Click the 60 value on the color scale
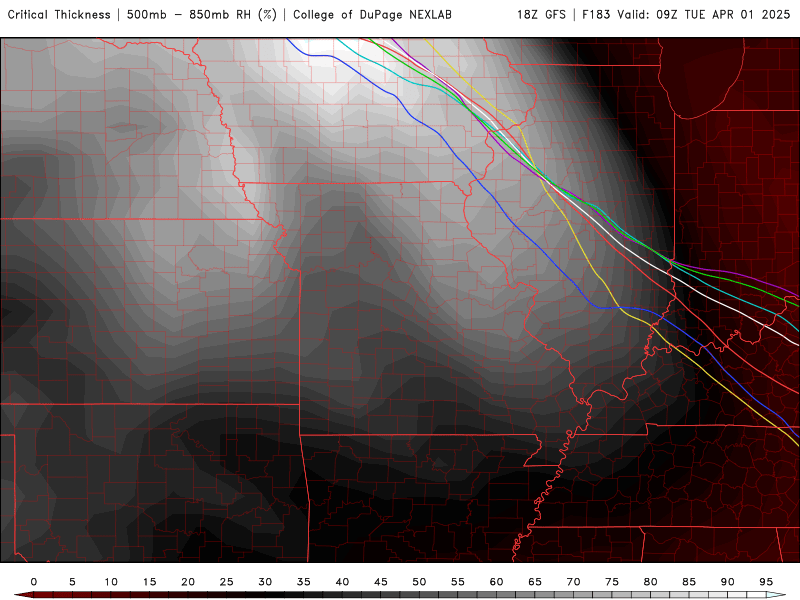The height and width of the screenshot is (600, 800). [x=496, y=582]
